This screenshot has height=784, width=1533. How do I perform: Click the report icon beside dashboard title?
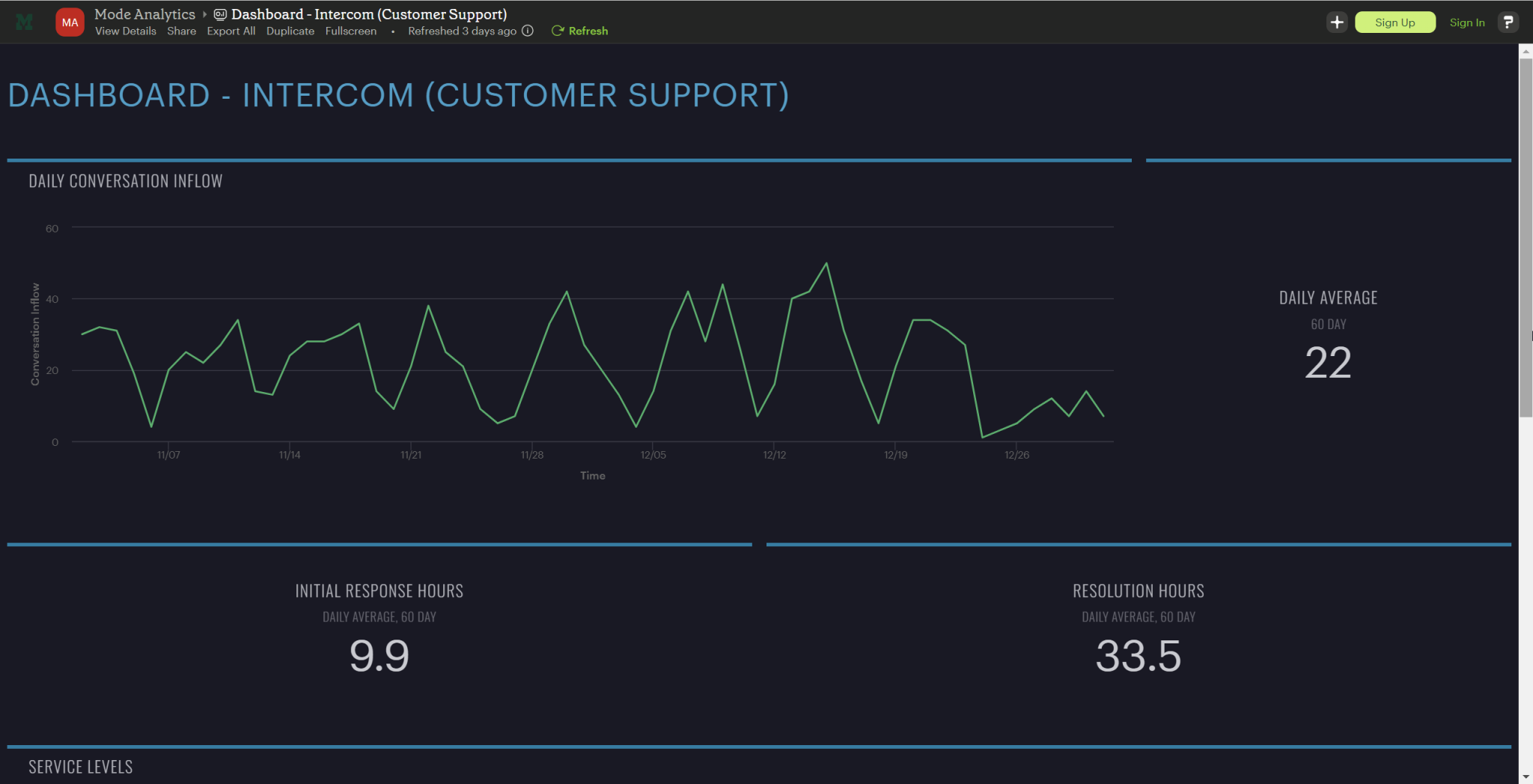click(x=220, y=14)
